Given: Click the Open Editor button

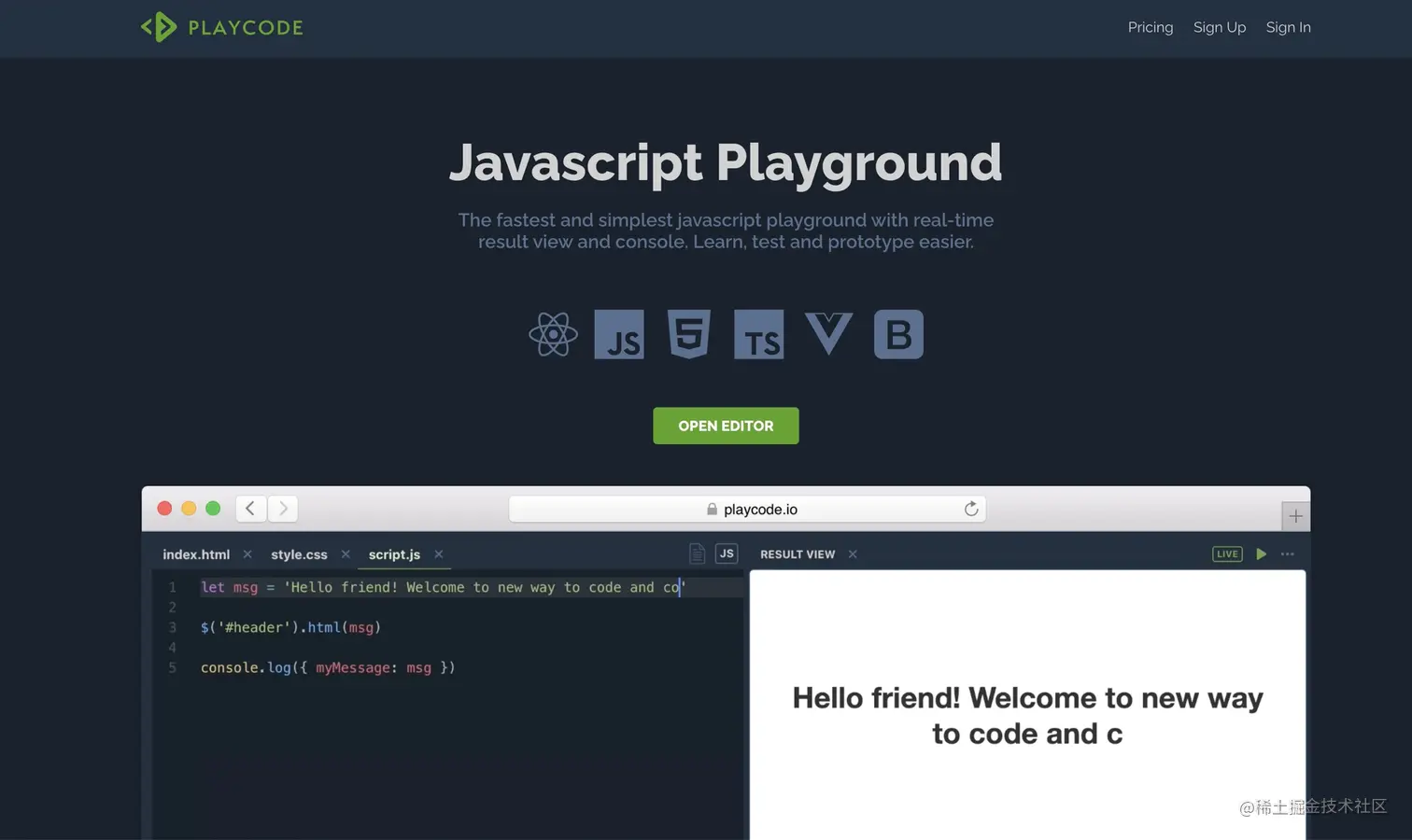Looking at the screenshot, I should click(726, 426).
